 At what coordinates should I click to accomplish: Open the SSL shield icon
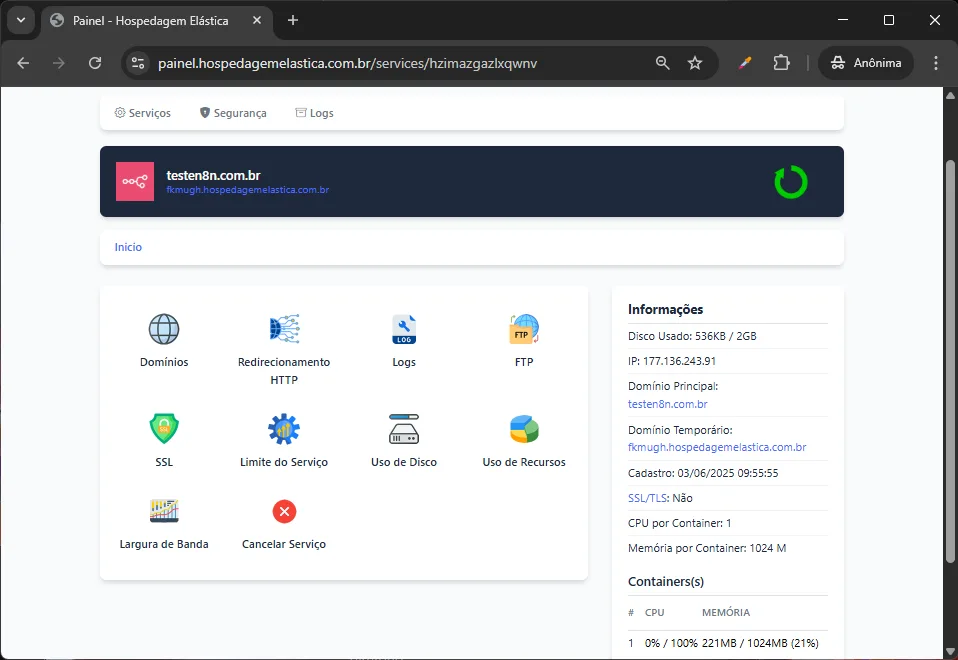[x=164, y=428]
